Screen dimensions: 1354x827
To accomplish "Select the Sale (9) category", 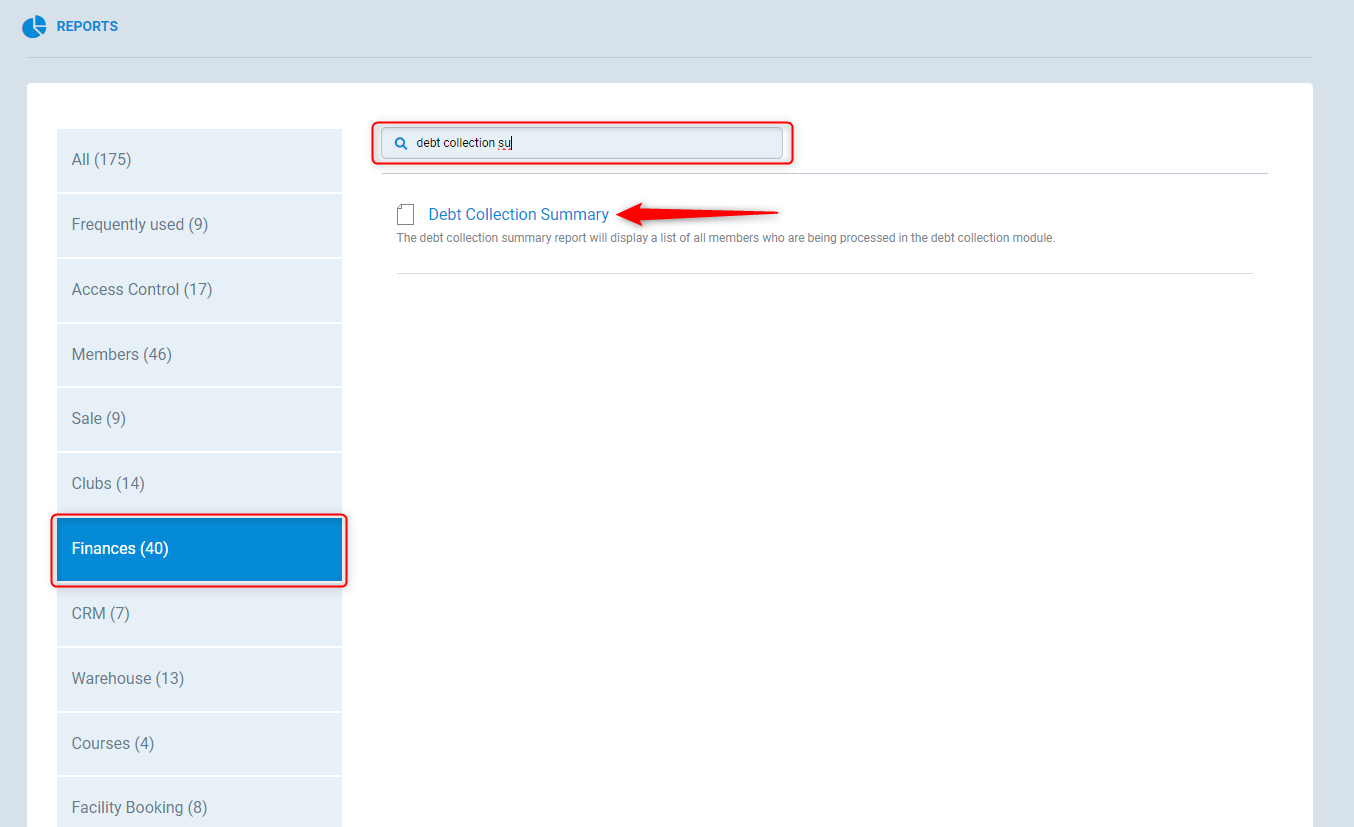I will click(199, 419).
